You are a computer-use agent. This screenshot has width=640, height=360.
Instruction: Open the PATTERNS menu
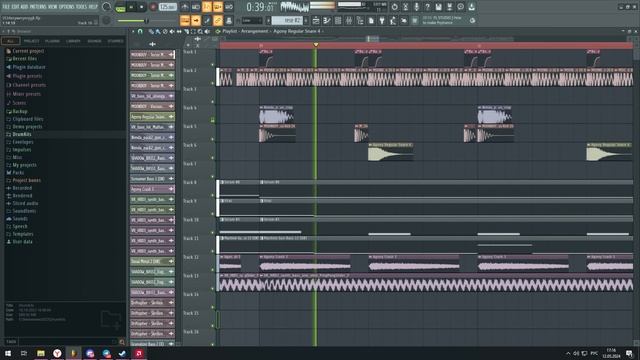click(x=38, y=7)
